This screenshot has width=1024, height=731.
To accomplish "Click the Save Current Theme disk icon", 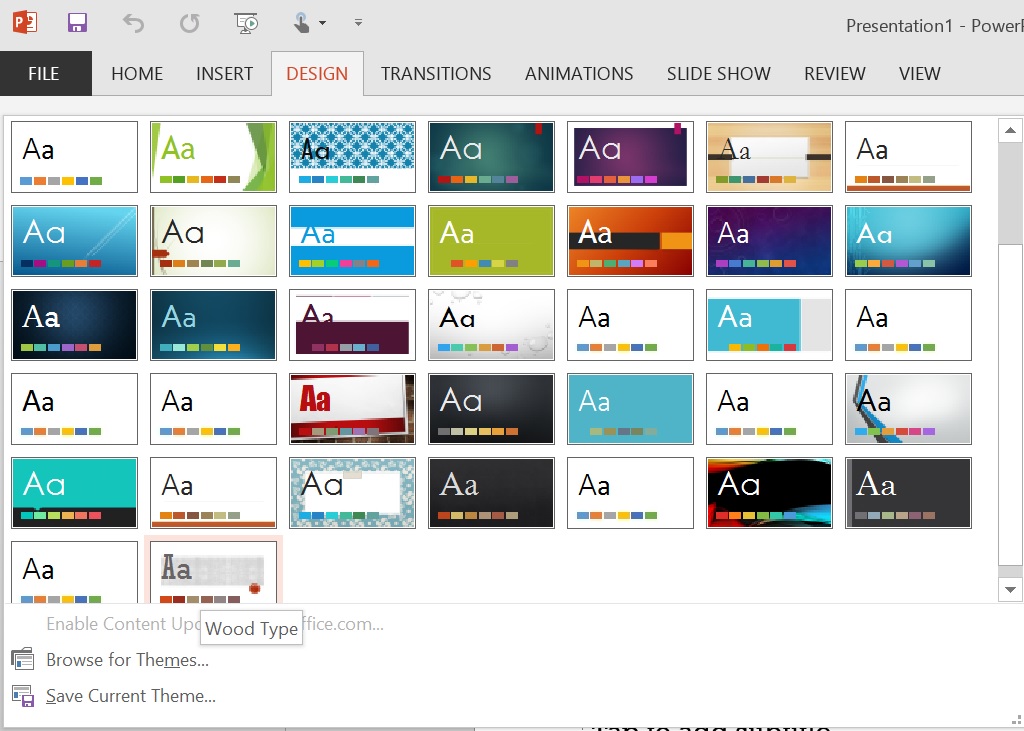I will click(x=23, y=696).
